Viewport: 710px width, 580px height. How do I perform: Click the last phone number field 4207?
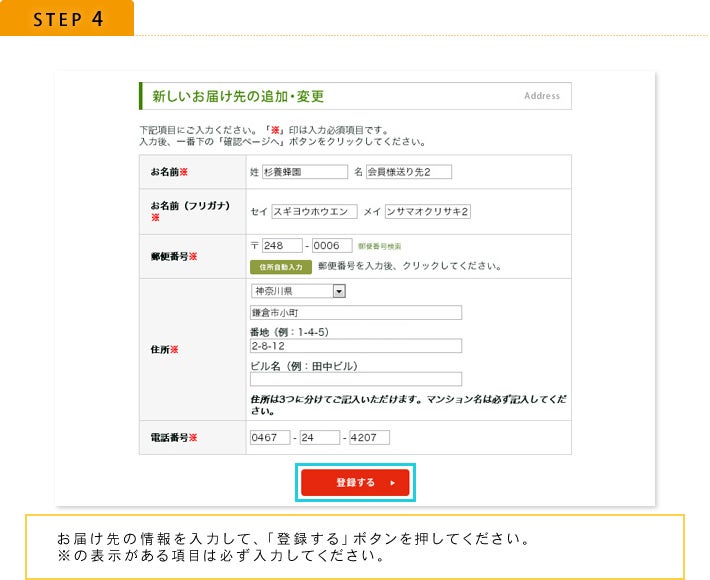[x=368, y=437]
